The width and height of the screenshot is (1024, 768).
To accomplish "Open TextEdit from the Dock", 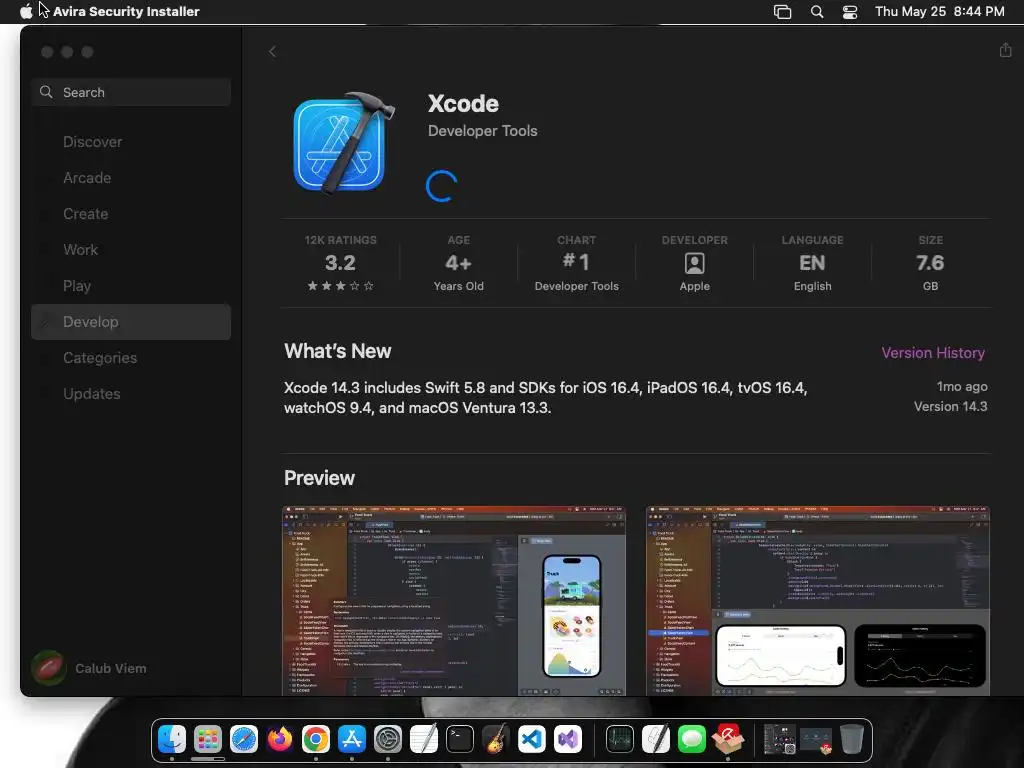I will coord(423,739).
